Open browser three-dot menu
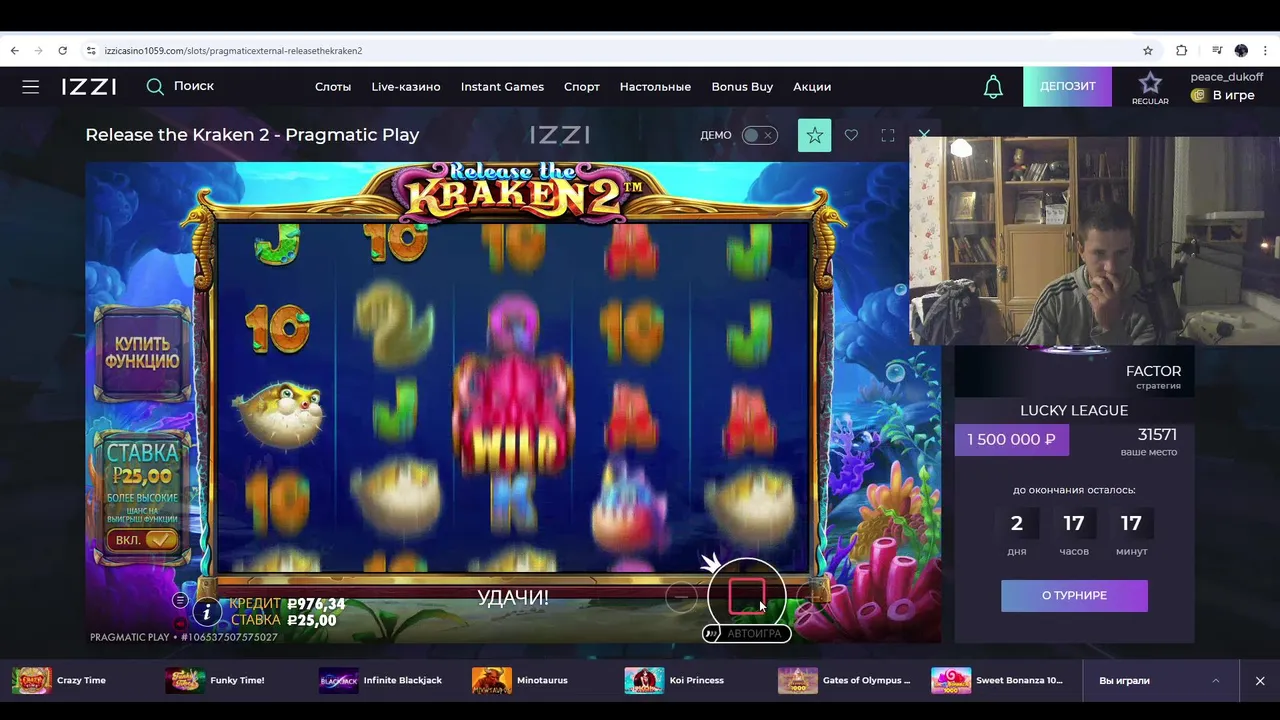Viewport: 1280px width, 720px height. (x=1266, y=51)
